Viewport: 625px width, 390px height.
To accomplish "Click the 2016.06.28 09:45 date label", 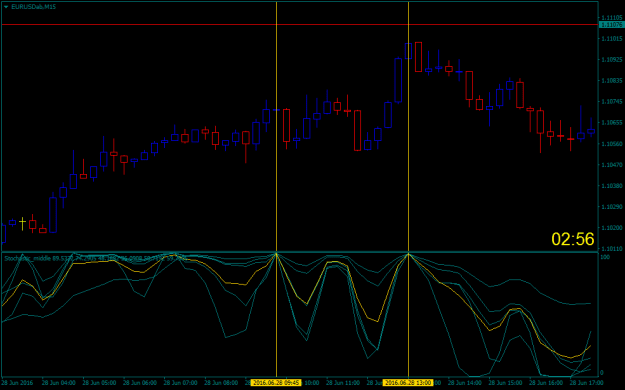I will coord(276,383).
